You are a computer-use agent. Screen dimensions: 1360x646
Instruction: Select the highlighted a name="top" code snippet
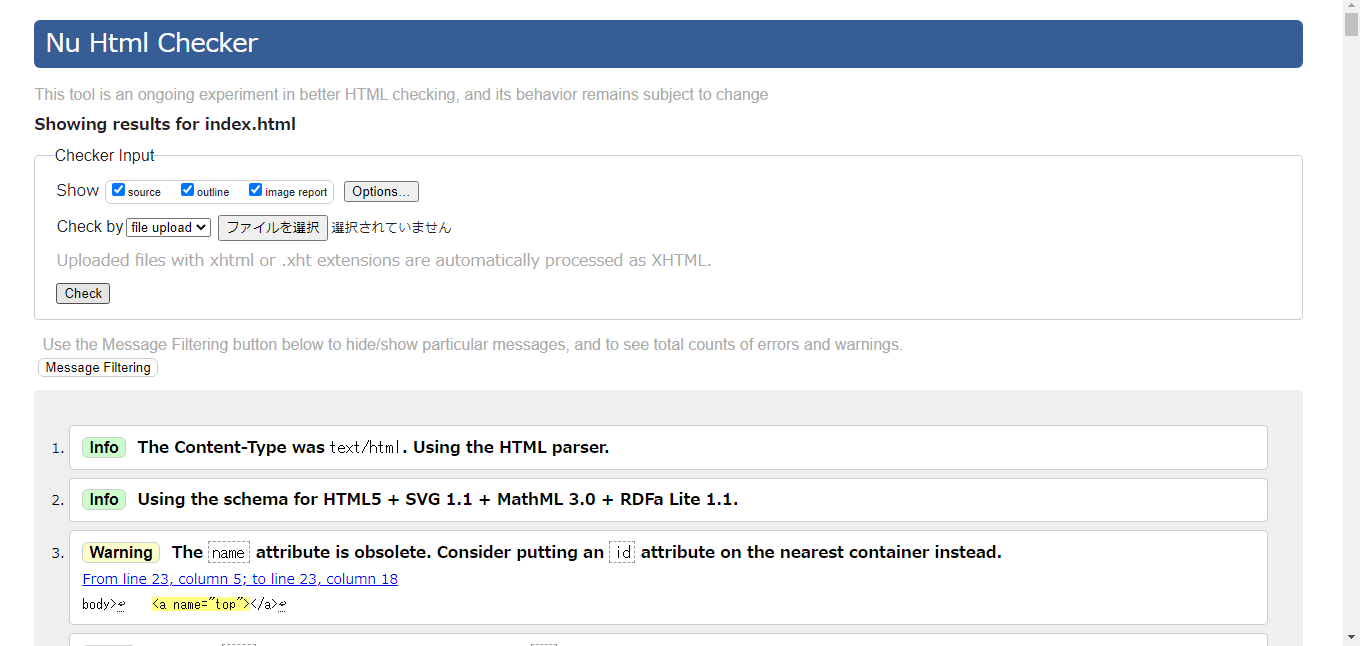point(200,604)
